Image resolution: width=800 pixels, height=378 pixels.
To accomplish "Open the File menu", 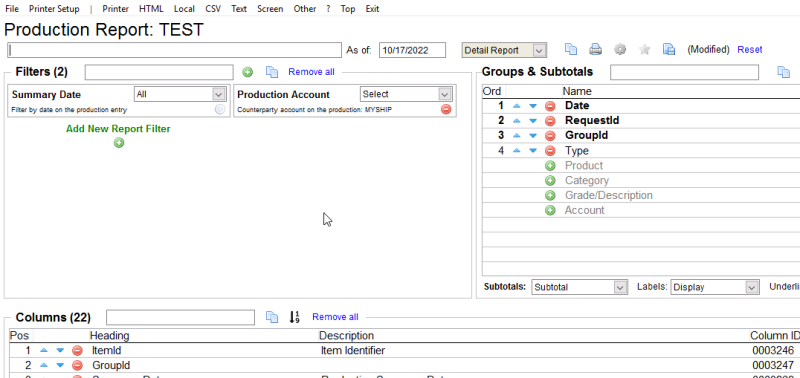I will pos(12,9).
